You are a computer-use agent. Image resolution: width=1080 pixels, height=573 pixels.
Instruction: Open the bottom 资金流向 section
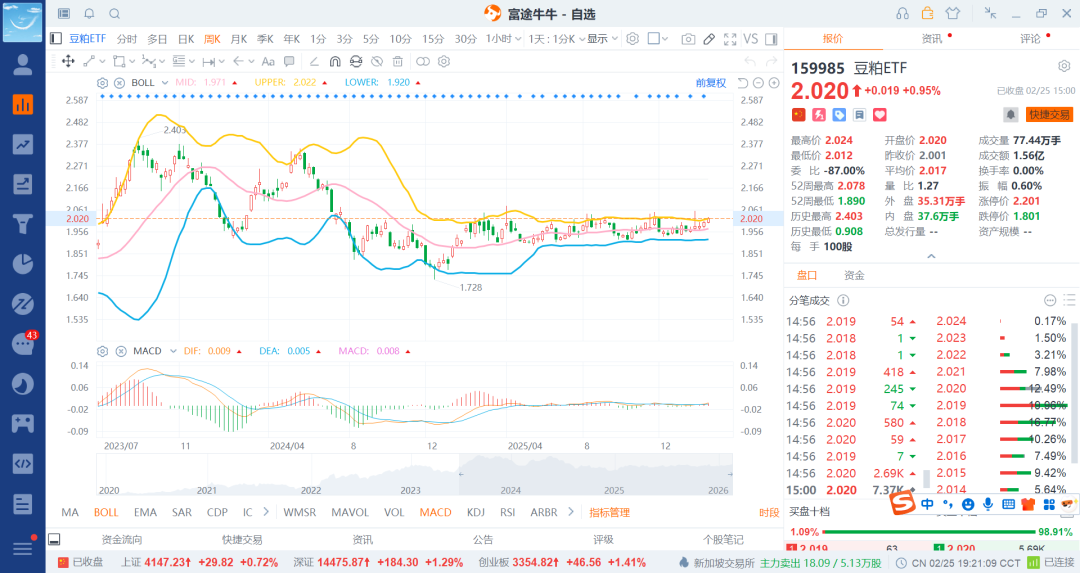[x=122, y=540]
